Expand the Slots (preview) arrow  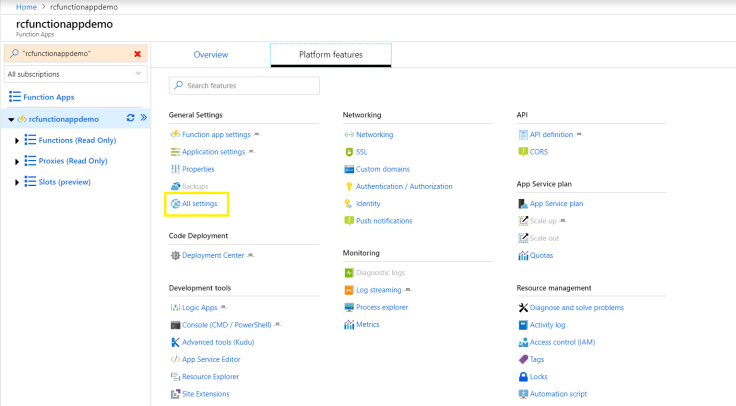coord(17,182)
